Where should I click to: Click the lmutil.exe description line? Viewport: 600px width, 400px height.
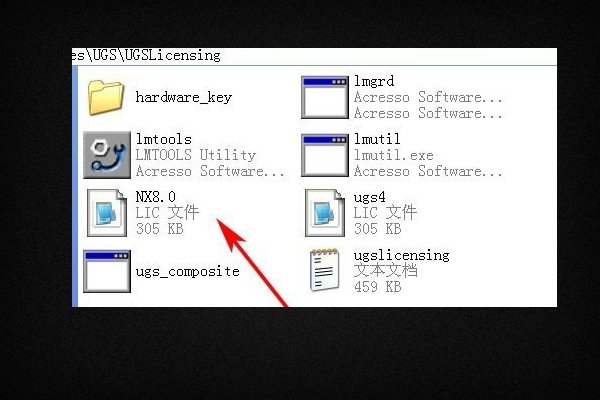pyautogui.click(x=393, y=155)
